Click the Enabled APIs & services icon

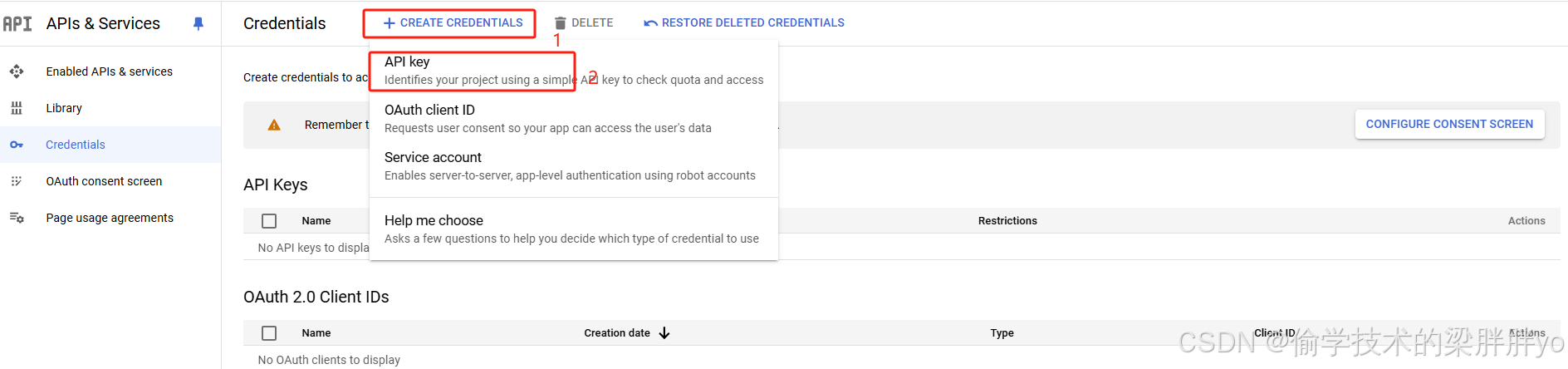pyautogui.click(x=17, y=71)
